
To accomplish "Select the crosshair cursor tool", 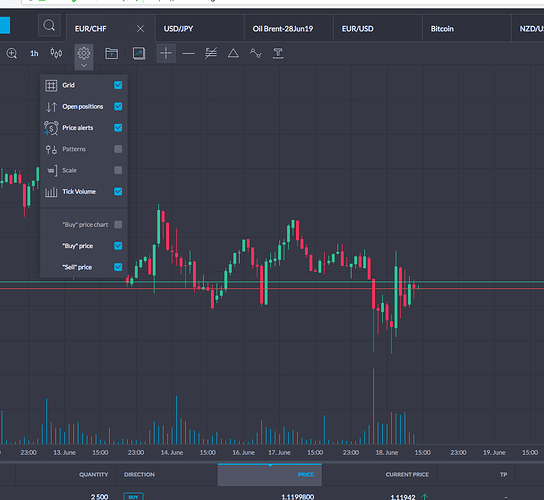I will [166, 53].
